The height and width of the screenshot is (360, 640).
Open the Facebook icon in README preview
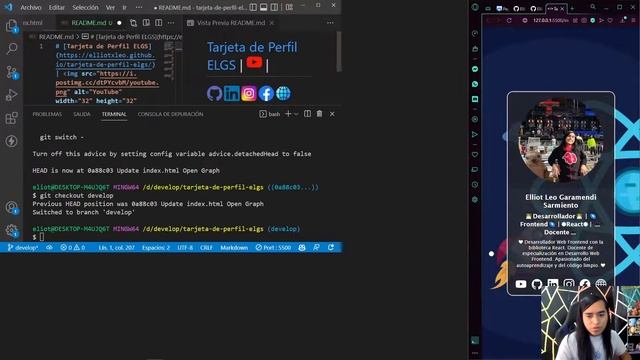point(266,93)
